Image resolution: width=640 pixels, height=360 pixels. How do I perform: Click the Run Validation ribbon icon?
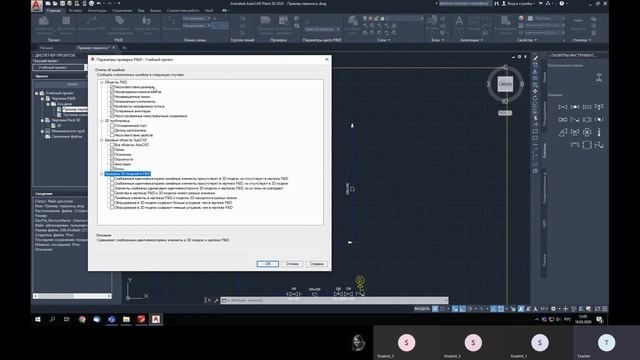265,21
